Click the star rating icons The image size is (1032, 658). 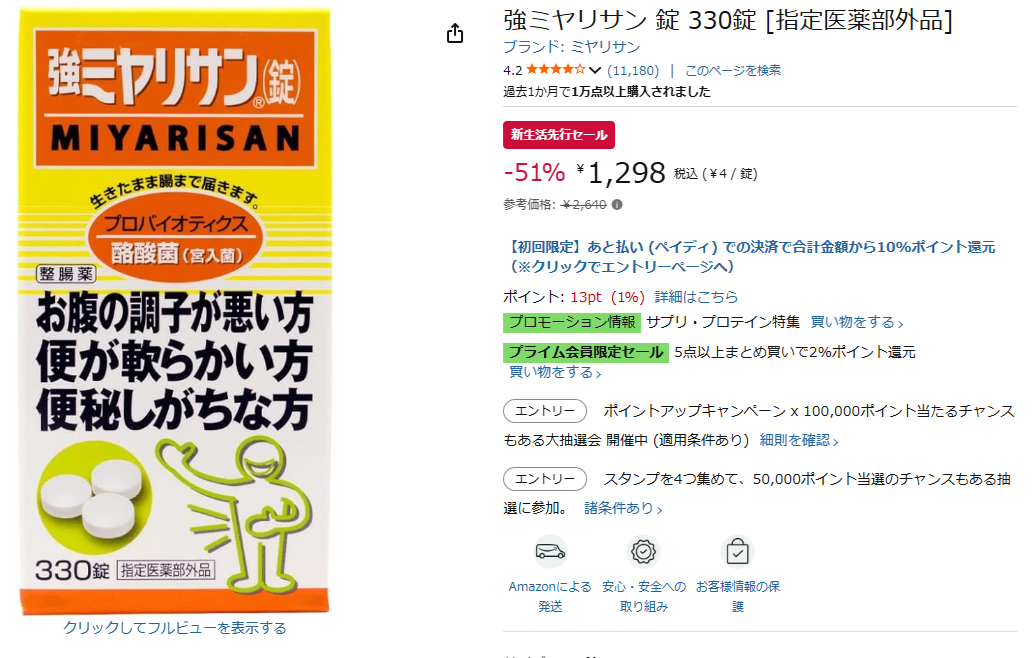coord(555,70)
